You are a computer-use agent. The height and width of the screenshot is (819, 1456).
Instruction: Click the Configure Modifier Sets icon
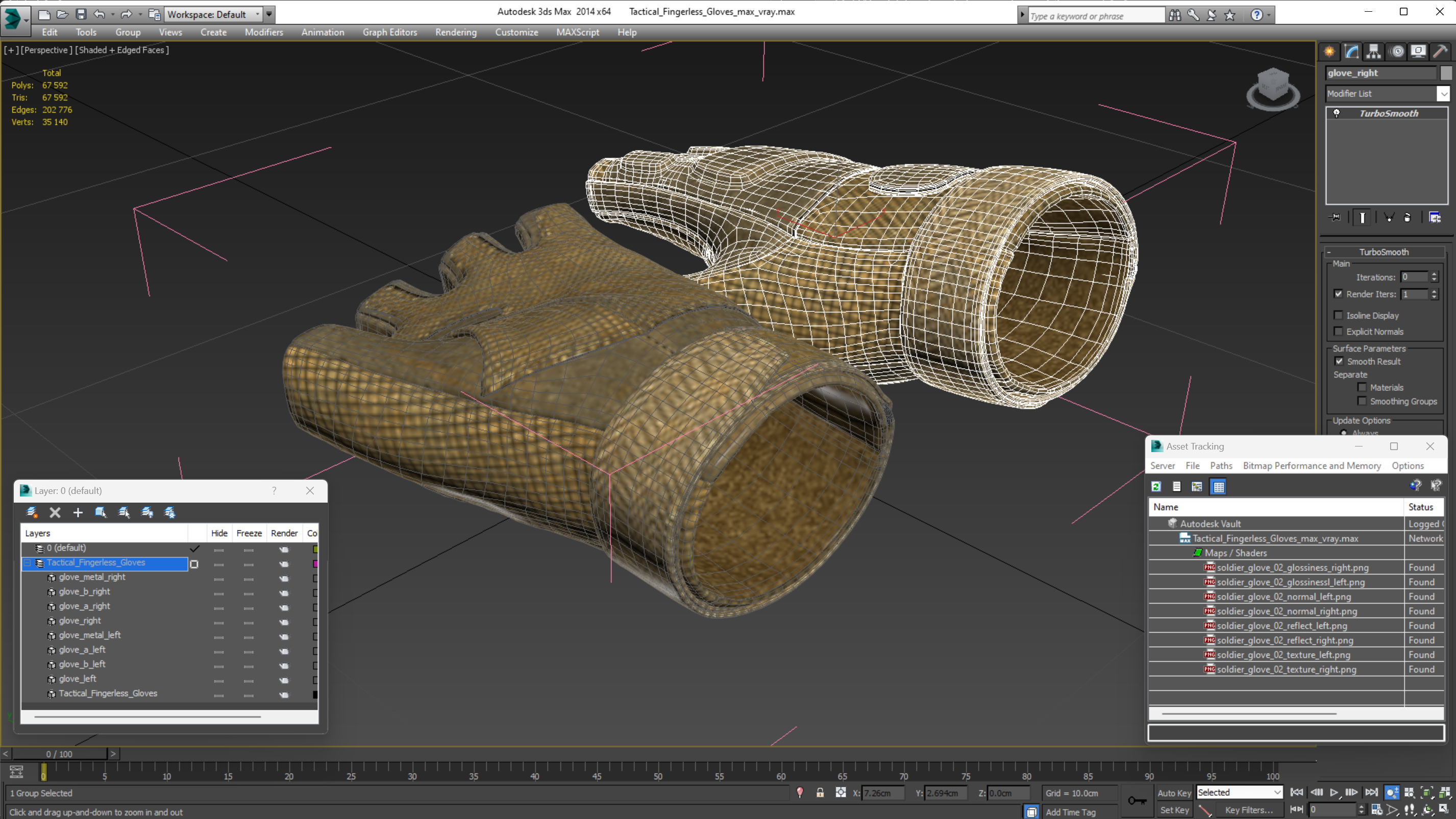point(1435,217)
